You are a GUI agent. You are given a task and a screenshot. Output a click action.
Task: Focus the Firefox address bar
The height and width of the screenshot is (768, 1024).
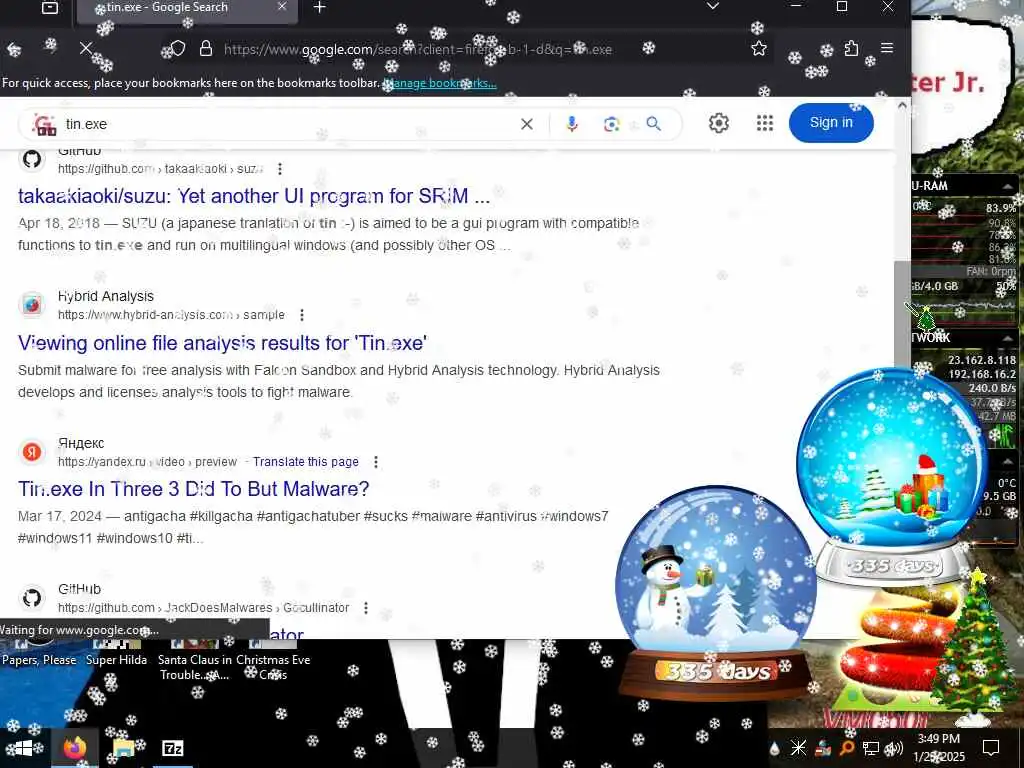tap(418, 49)
